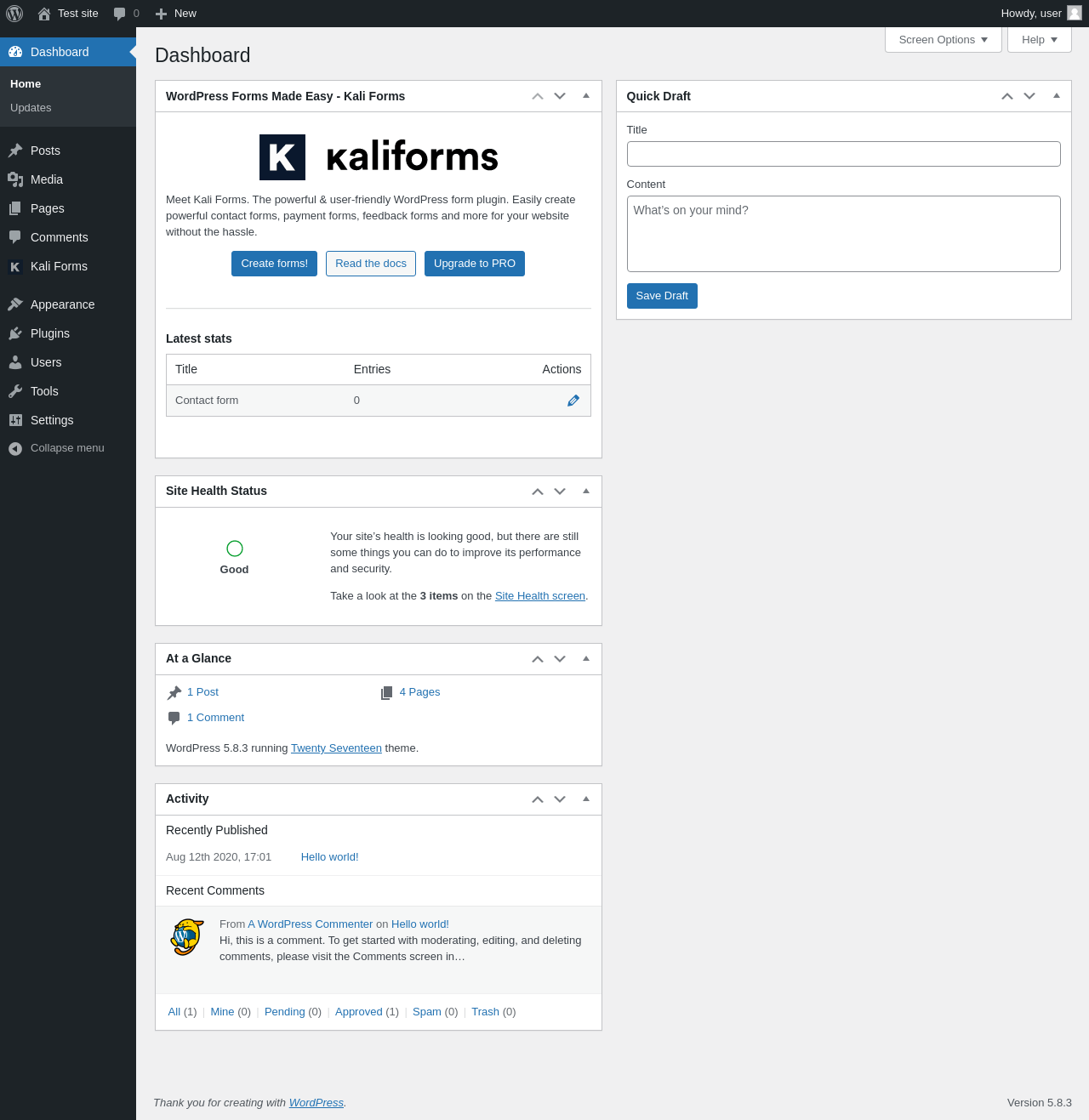
Task: Move Activity widget up
Action: [x=538, y=799]
